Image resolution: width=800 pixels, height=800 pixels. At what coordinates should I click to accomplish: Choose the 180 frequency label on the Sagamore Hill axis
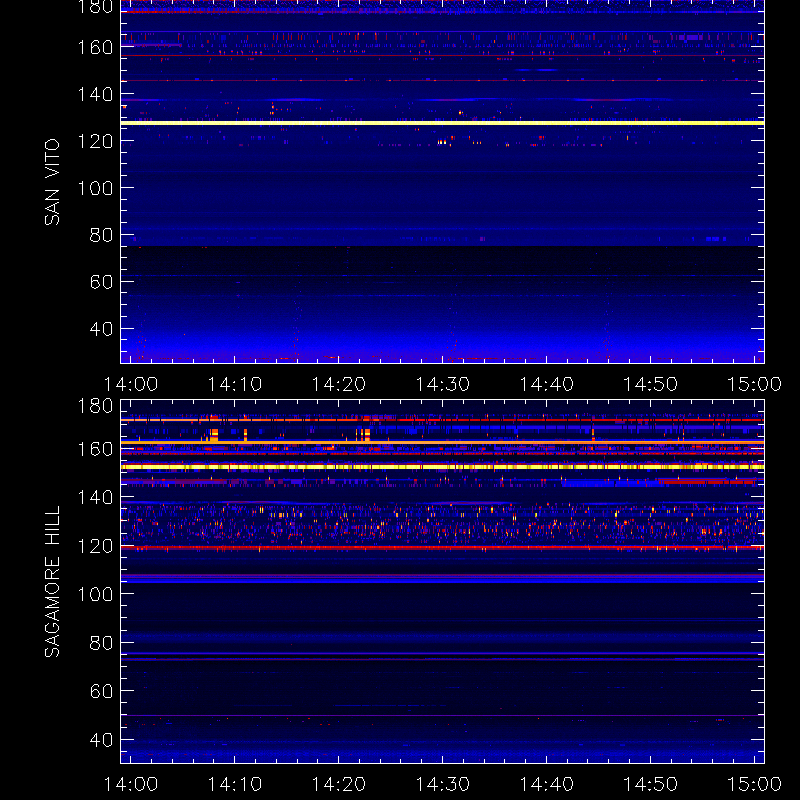pyautogui.click(x=95, y=406)
